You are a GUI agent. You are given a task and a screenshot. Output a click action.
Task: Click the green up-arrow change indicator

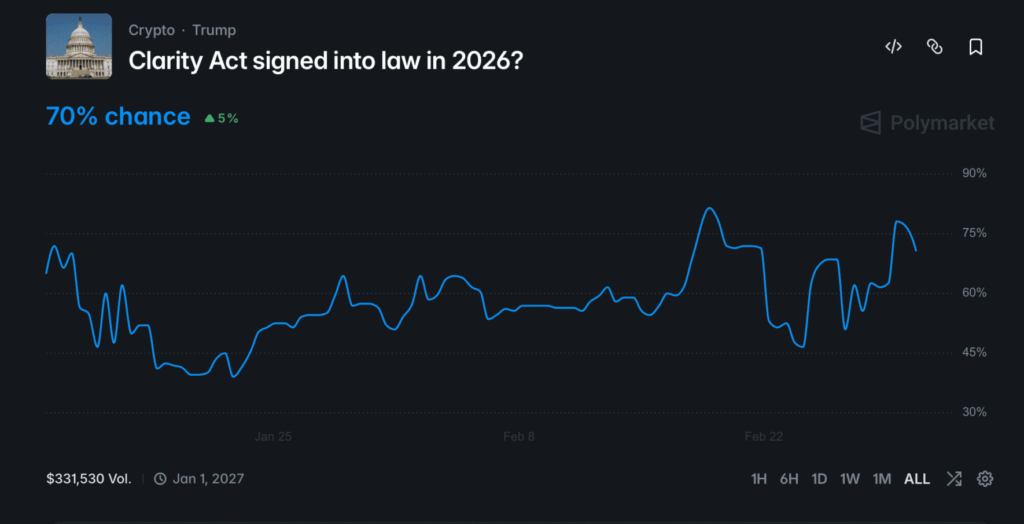[x=210, y=118]
